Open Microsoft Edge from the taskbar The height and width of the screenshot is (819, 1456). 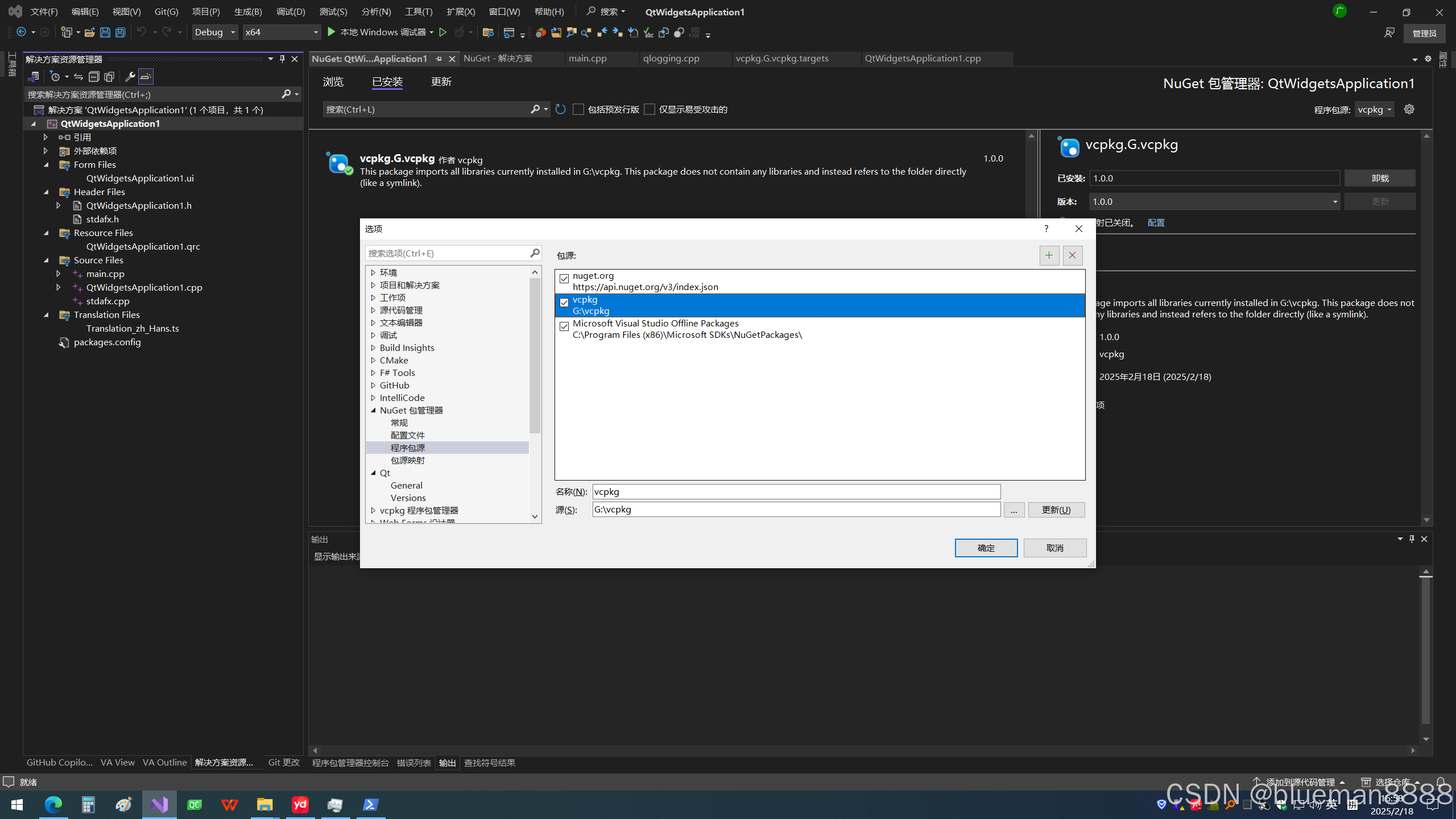pyautogui.click(x=53, y=804)
